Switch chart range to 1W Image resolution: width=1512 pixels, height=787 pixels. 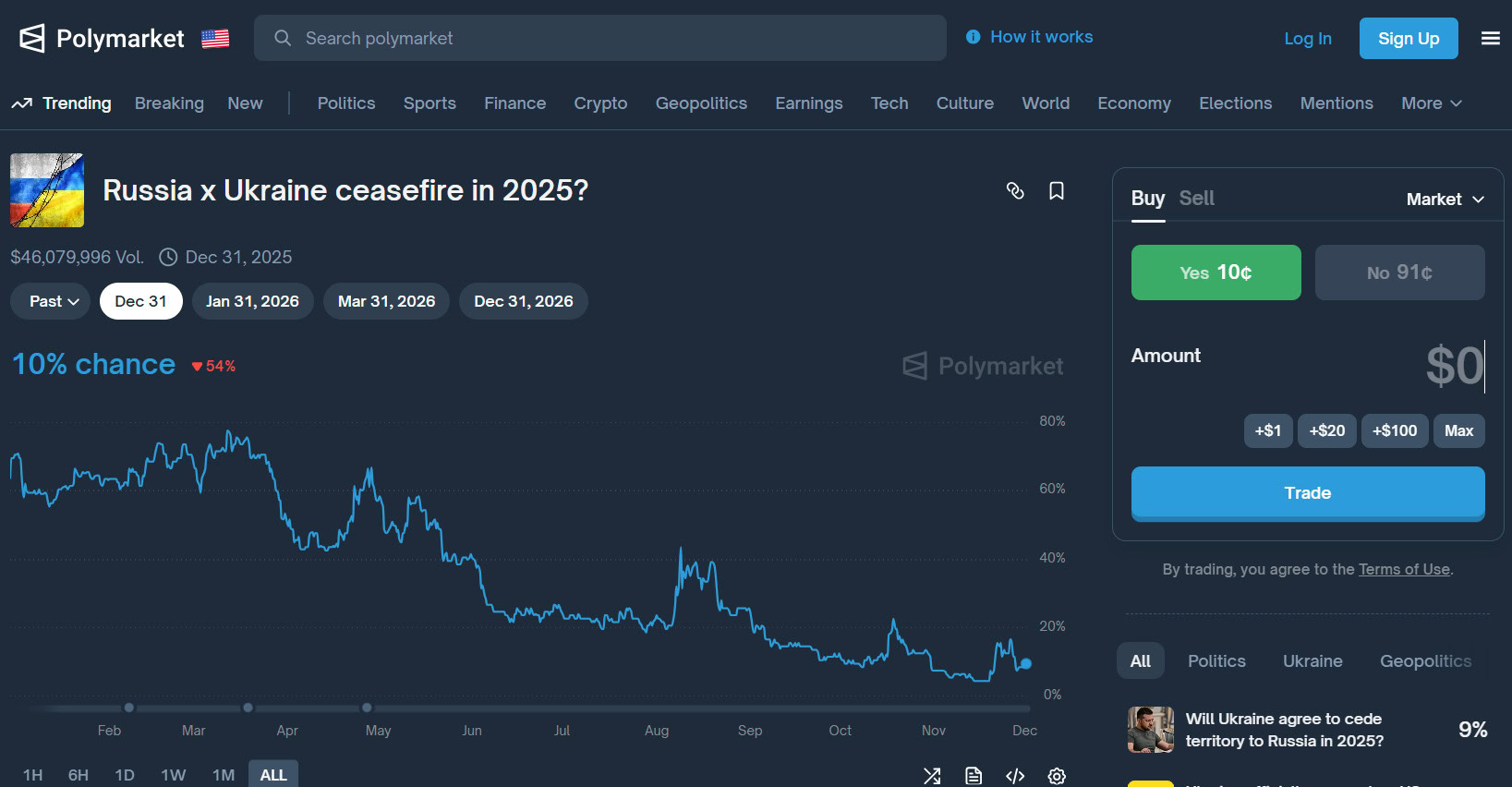pos(174,775)
